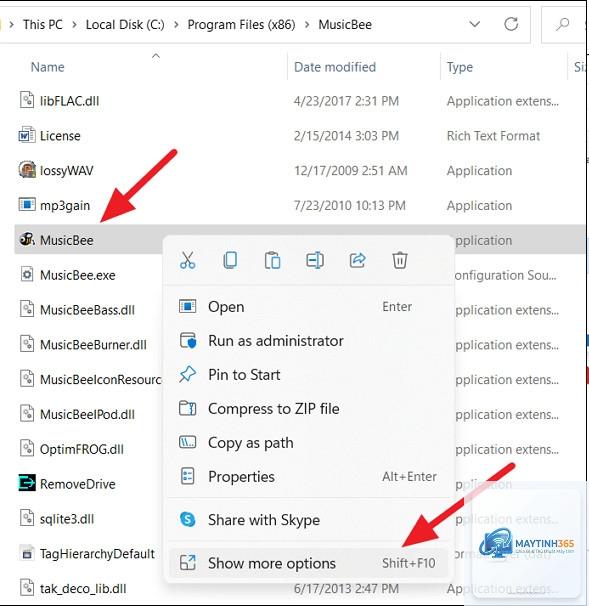Viewport: 589px width, 606px height.
Task: Select Pin to Start
Action: (309, 375)
